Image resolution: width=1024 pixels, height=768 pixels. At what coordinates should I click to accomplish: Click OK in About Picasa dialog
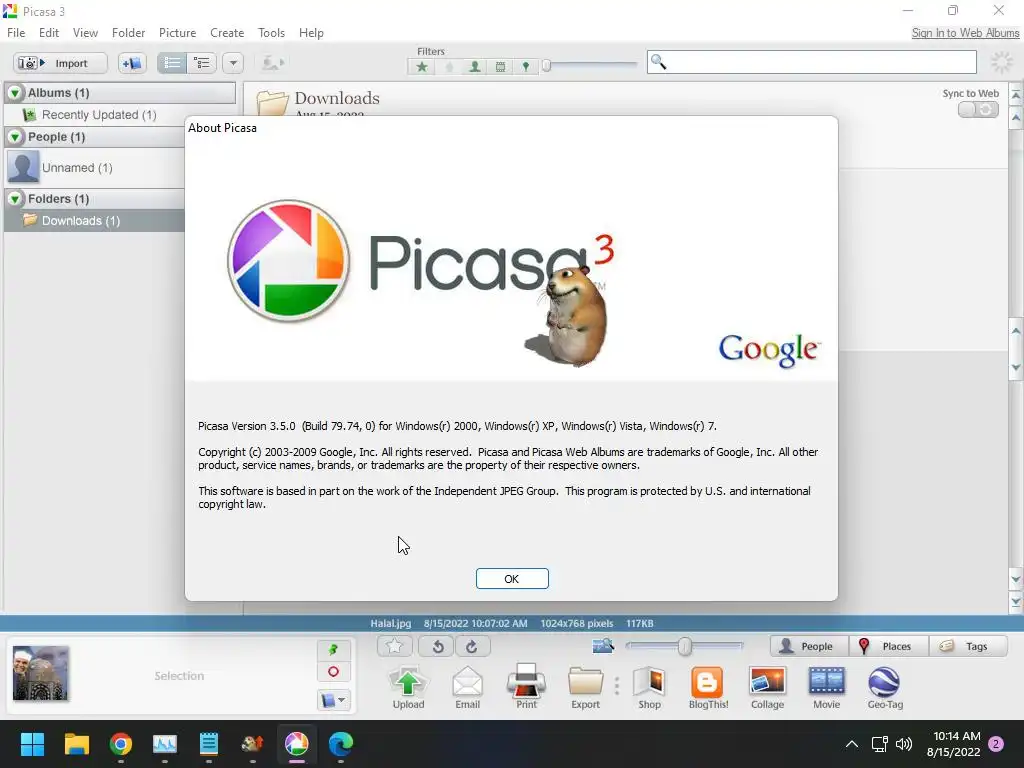click(x=512, y=579)
